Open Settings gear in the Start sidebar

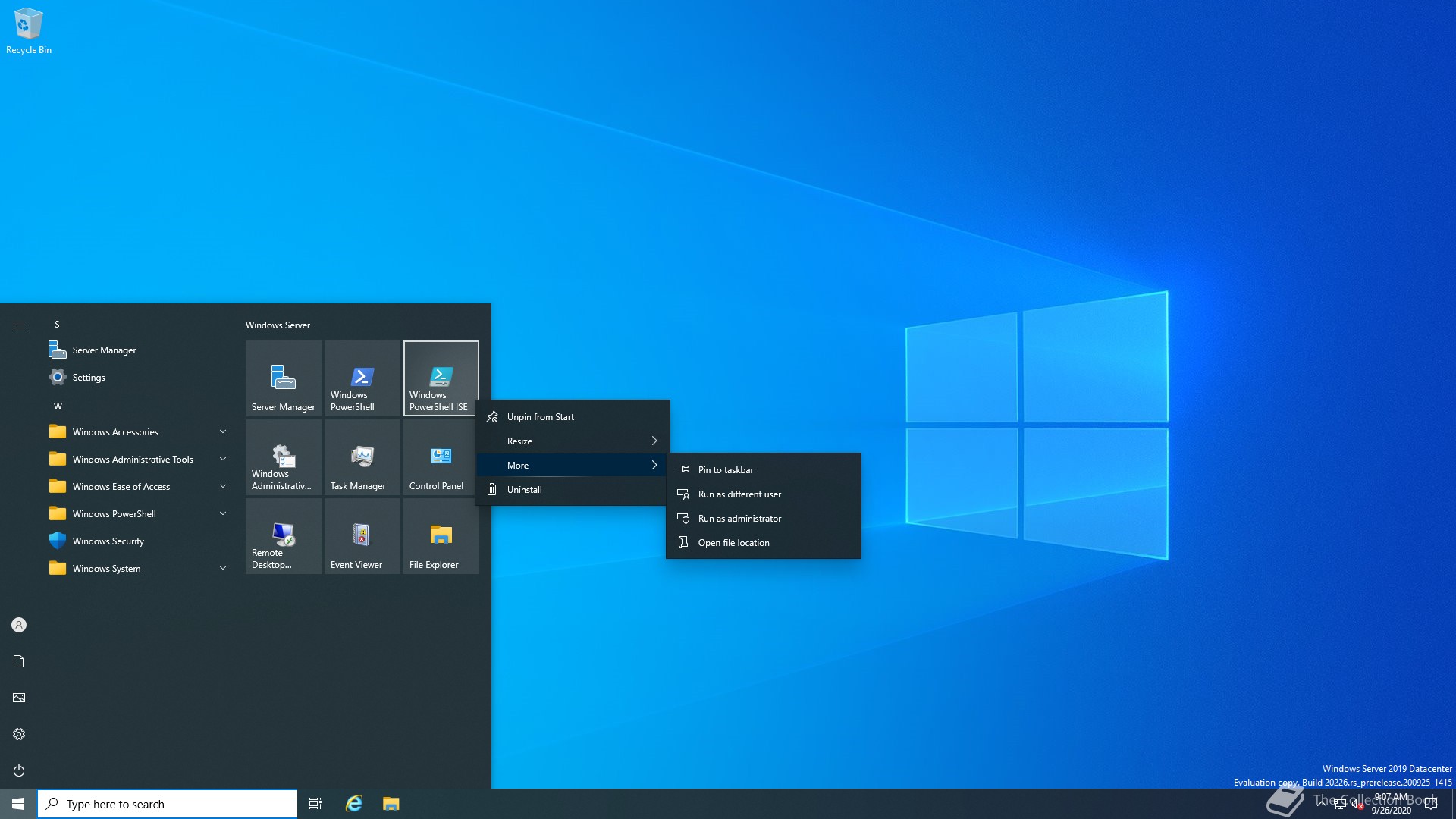point(19,734)
